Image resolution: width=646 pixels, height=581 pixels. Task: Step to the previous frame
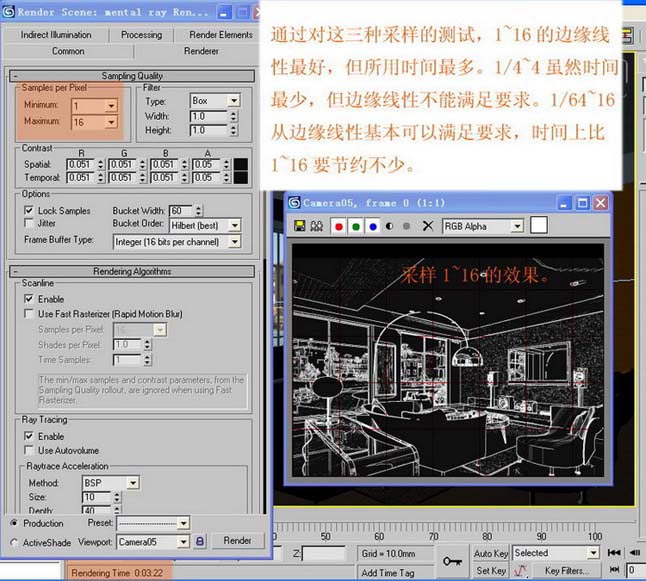click(x=635, y=553)
